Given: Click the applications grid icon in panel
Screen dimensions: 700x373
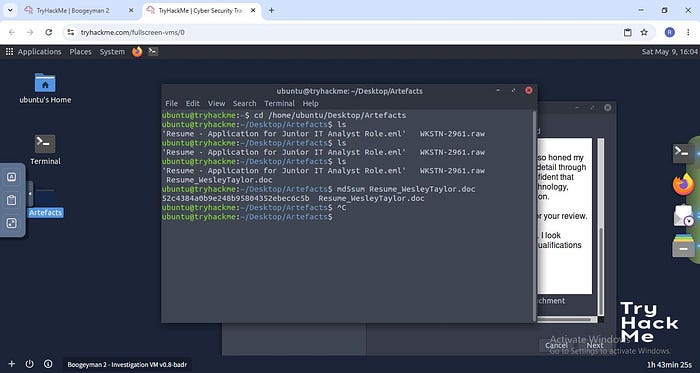Looking at the screenshot, I should 9,52.
